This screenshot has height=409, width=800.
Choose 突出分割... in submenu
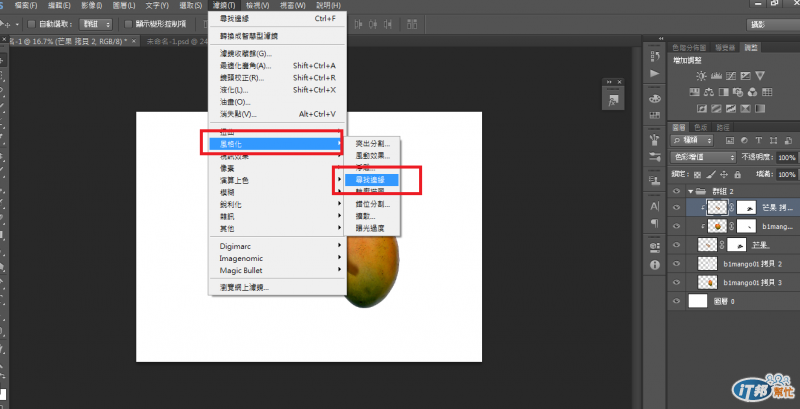[x=372, y=144]
